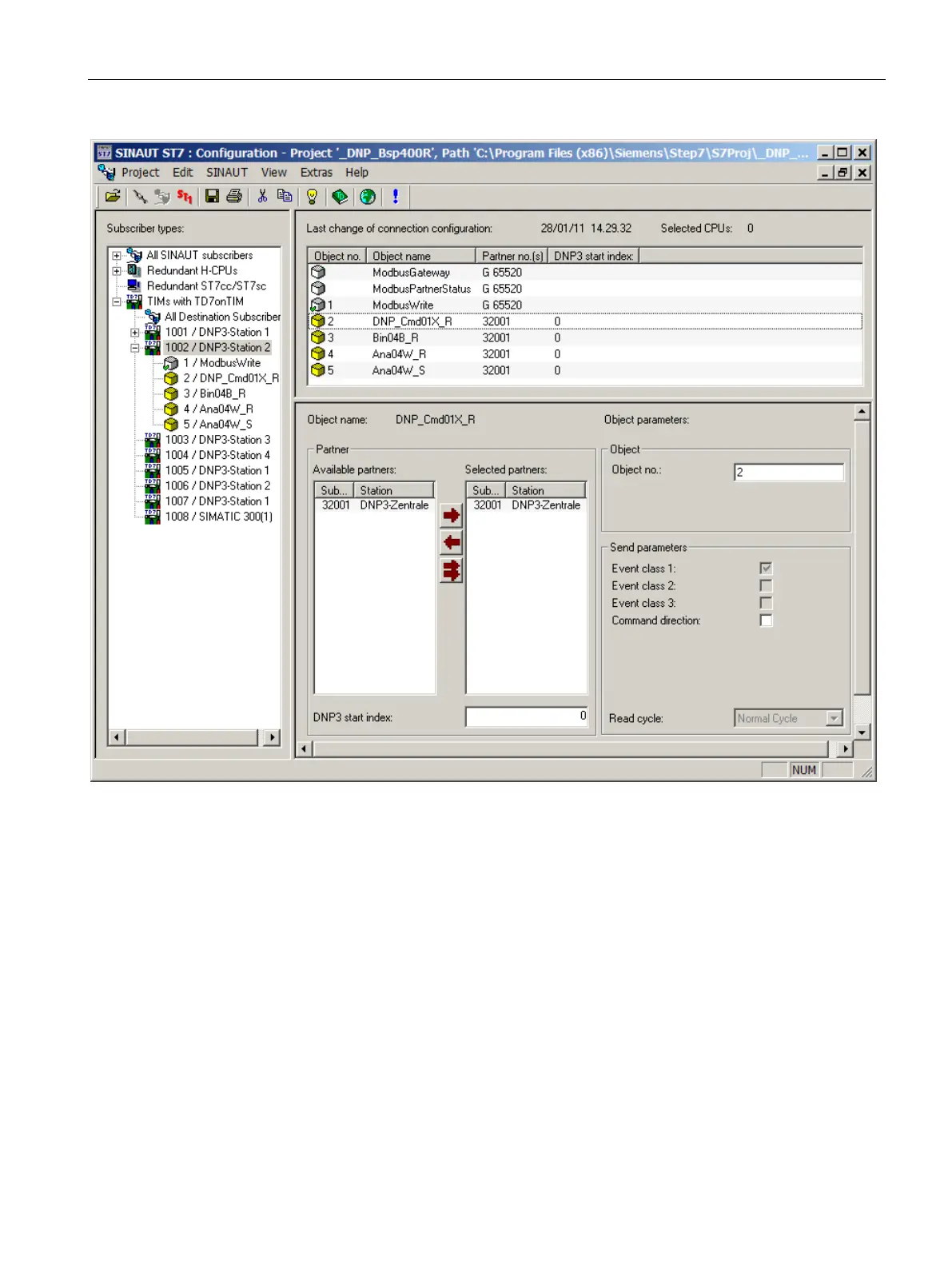
Task: Click the green book toolbar icon
Action: 340,196
